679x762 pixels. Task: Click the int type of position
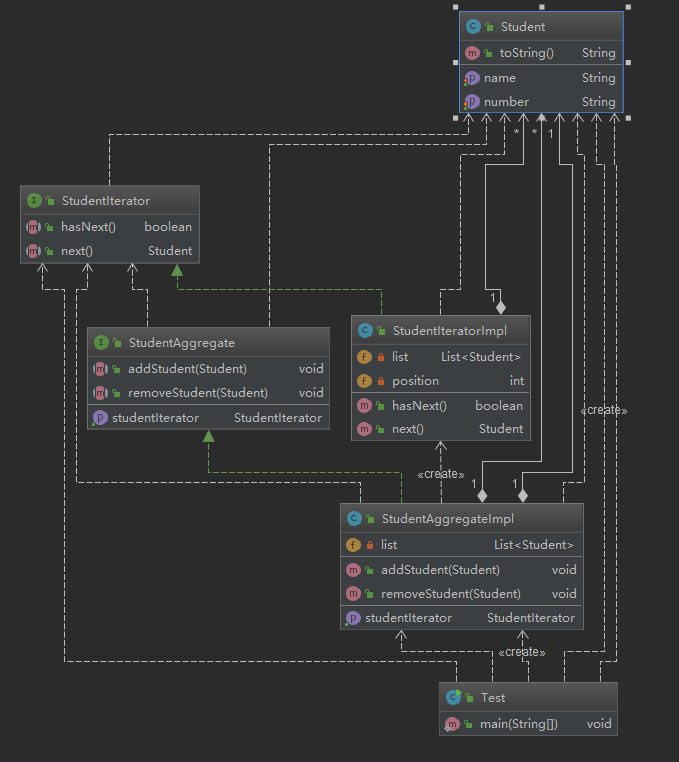click(517, 381)
